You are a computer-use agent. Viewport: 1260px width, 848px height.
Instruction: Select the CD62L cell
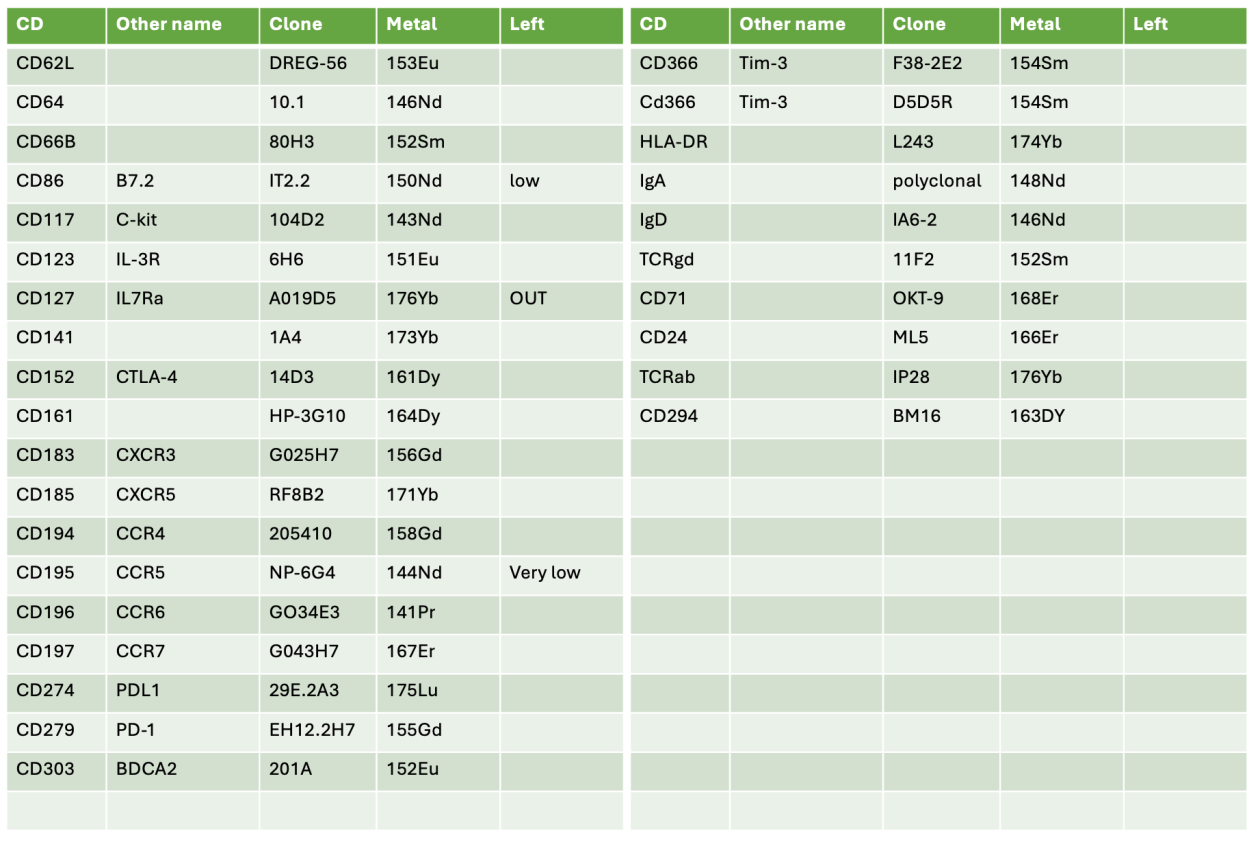[x=46, y=63]
